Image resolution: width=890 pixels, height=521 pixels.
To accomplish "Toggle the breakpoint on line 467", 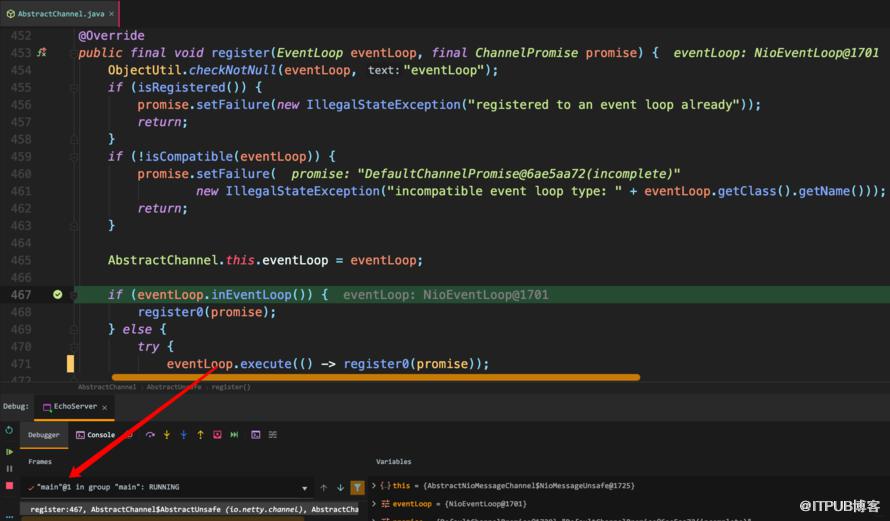I will (x=57, y=295).
